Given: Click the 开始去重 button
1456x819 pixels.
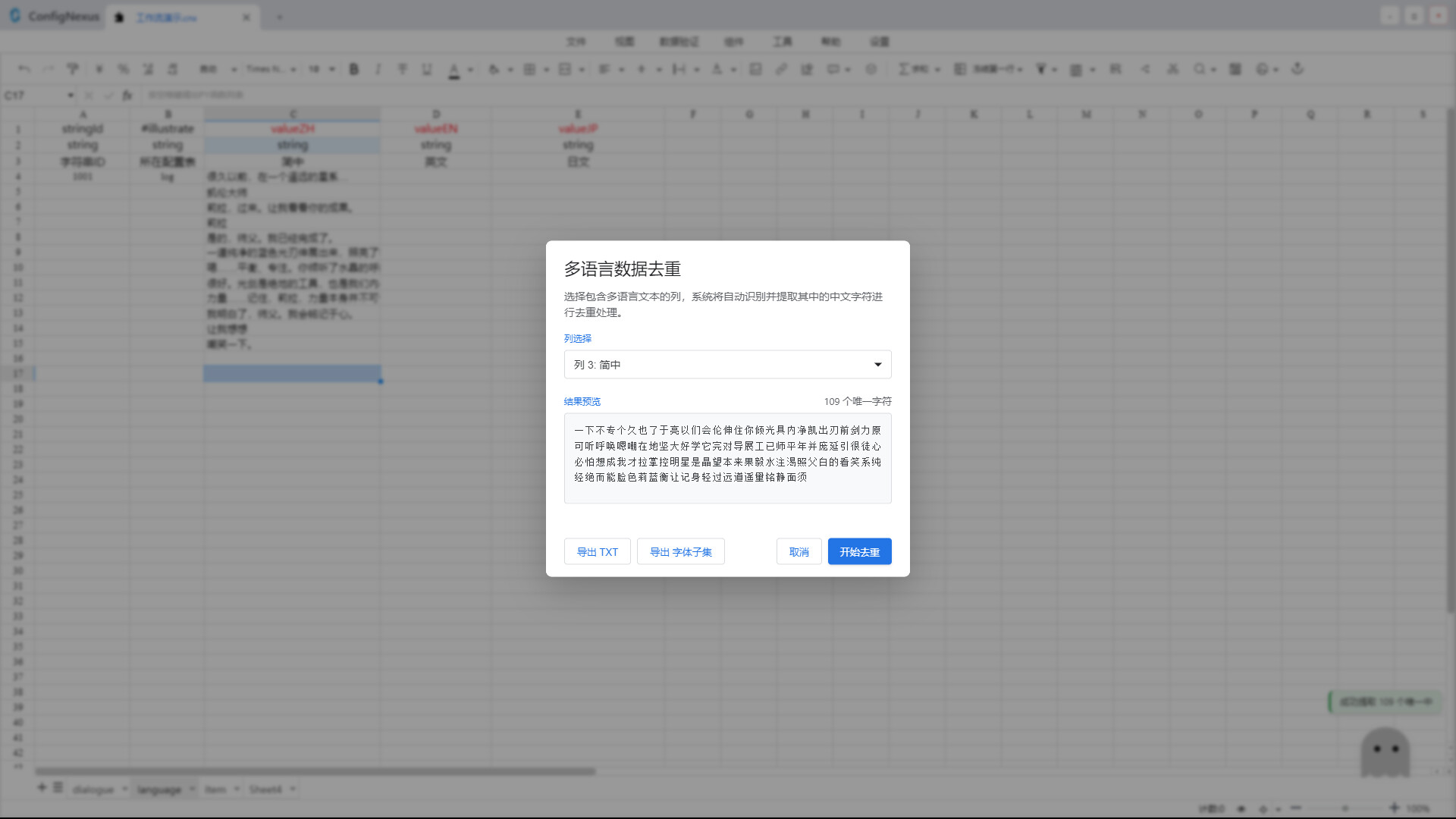Looking at the screenshot, I should (859, 551).
